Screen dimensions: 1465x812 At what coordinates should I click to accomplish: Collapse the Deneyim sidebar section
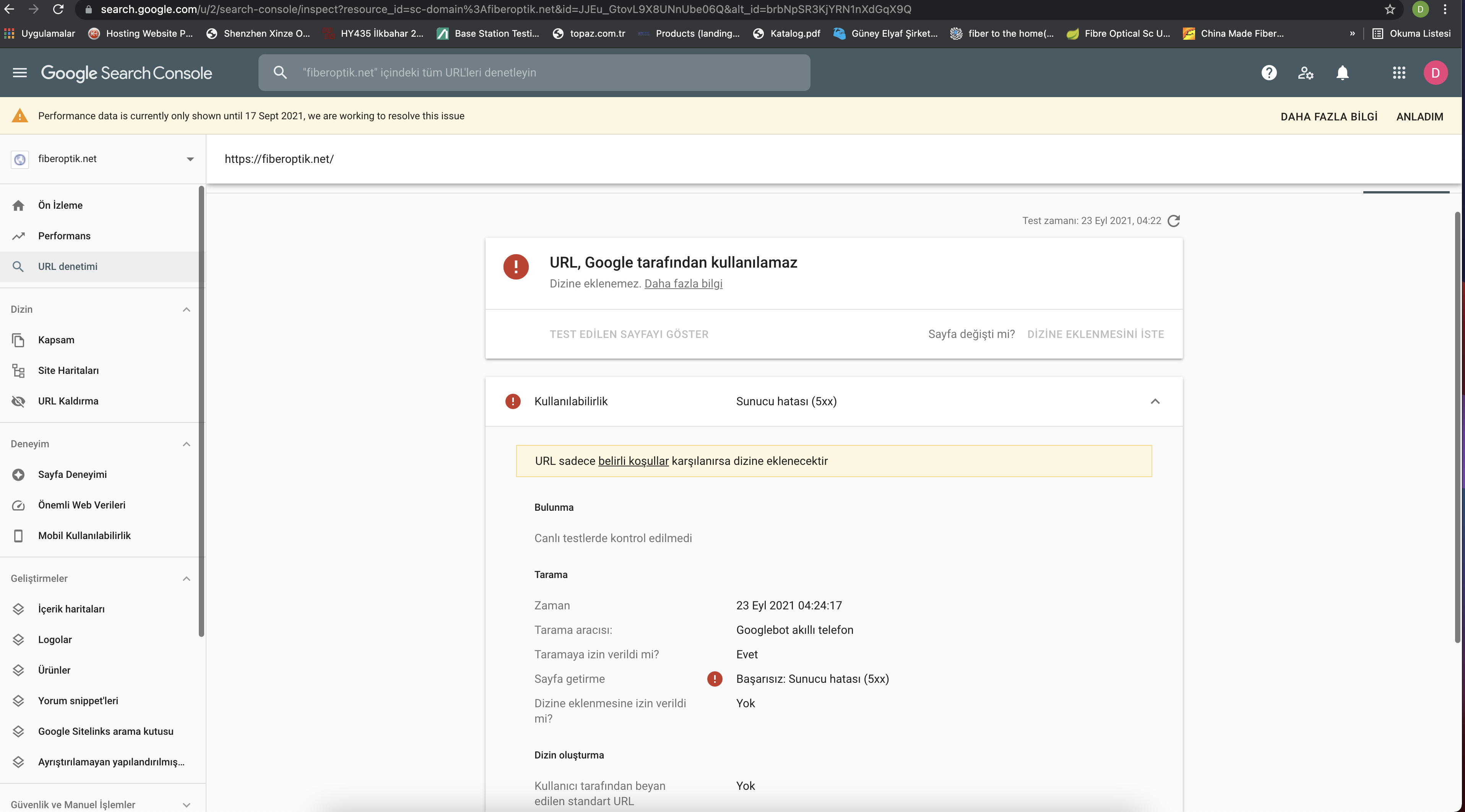(x=187, y=444)
